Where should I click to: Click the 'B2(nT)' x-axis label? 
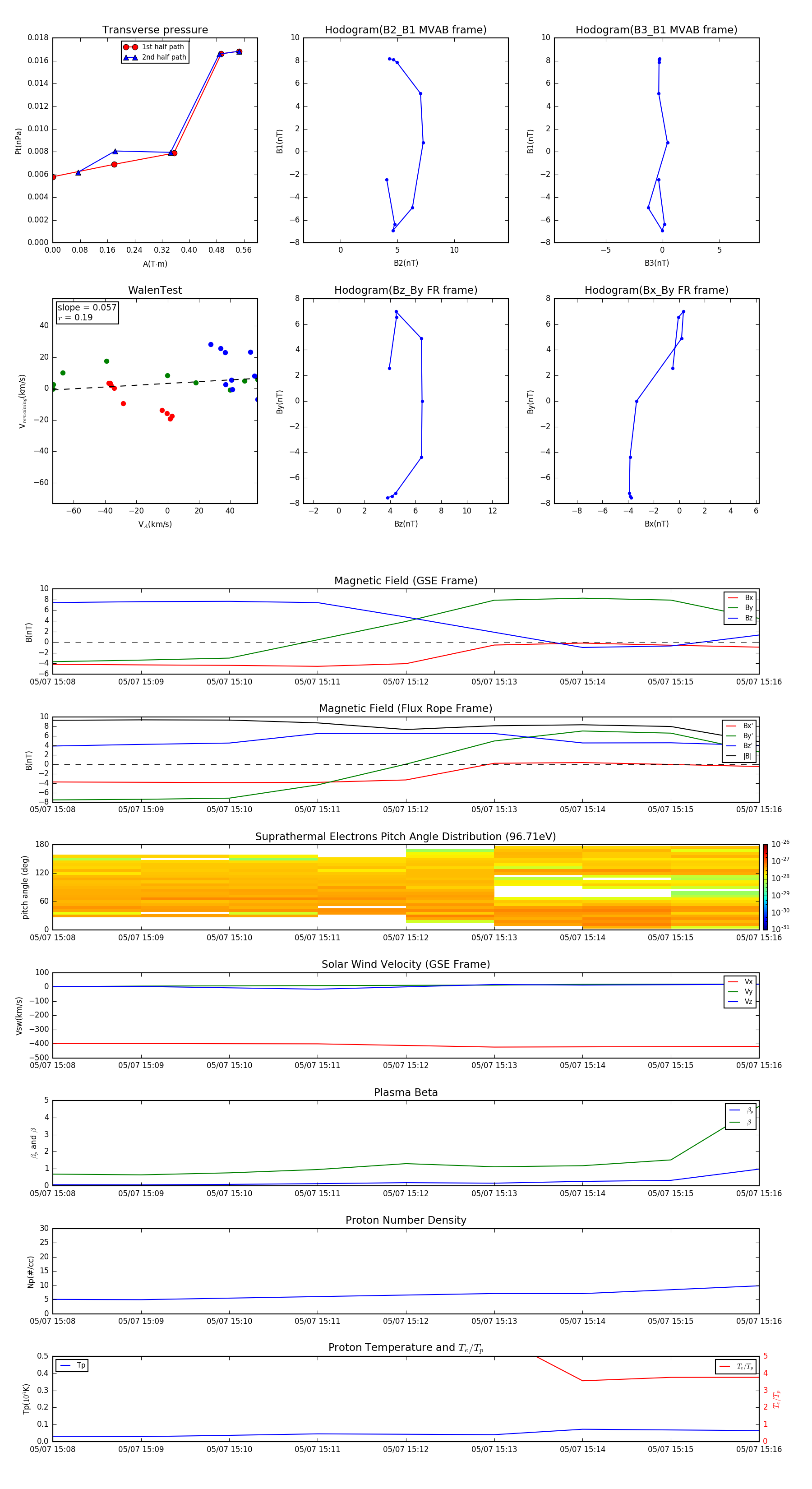[406, 263]
